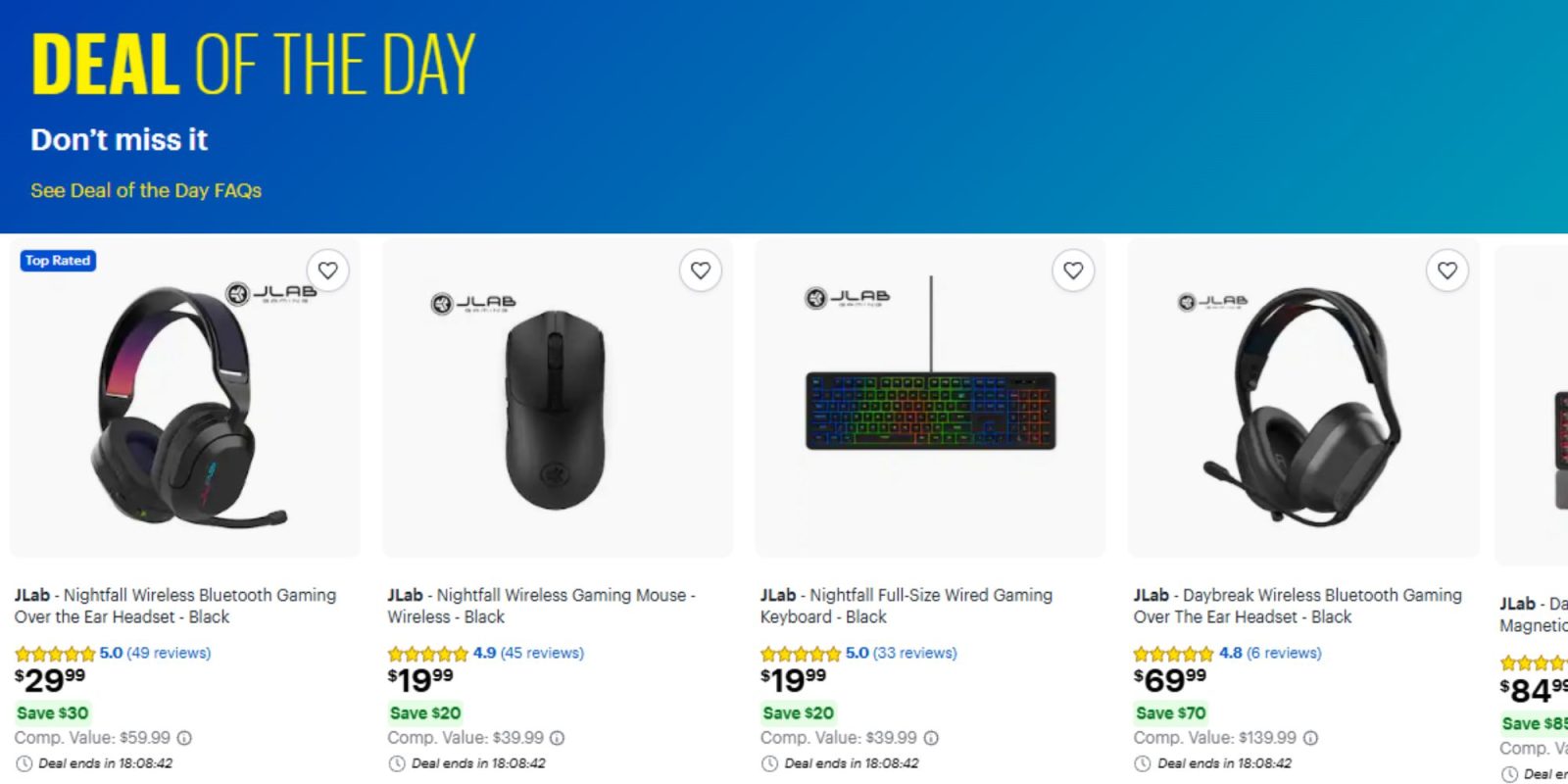This screenshot has height=784, width=1568.
Task: Click clock icon under Nightfall Headset deal
Action: click(24, 763)
